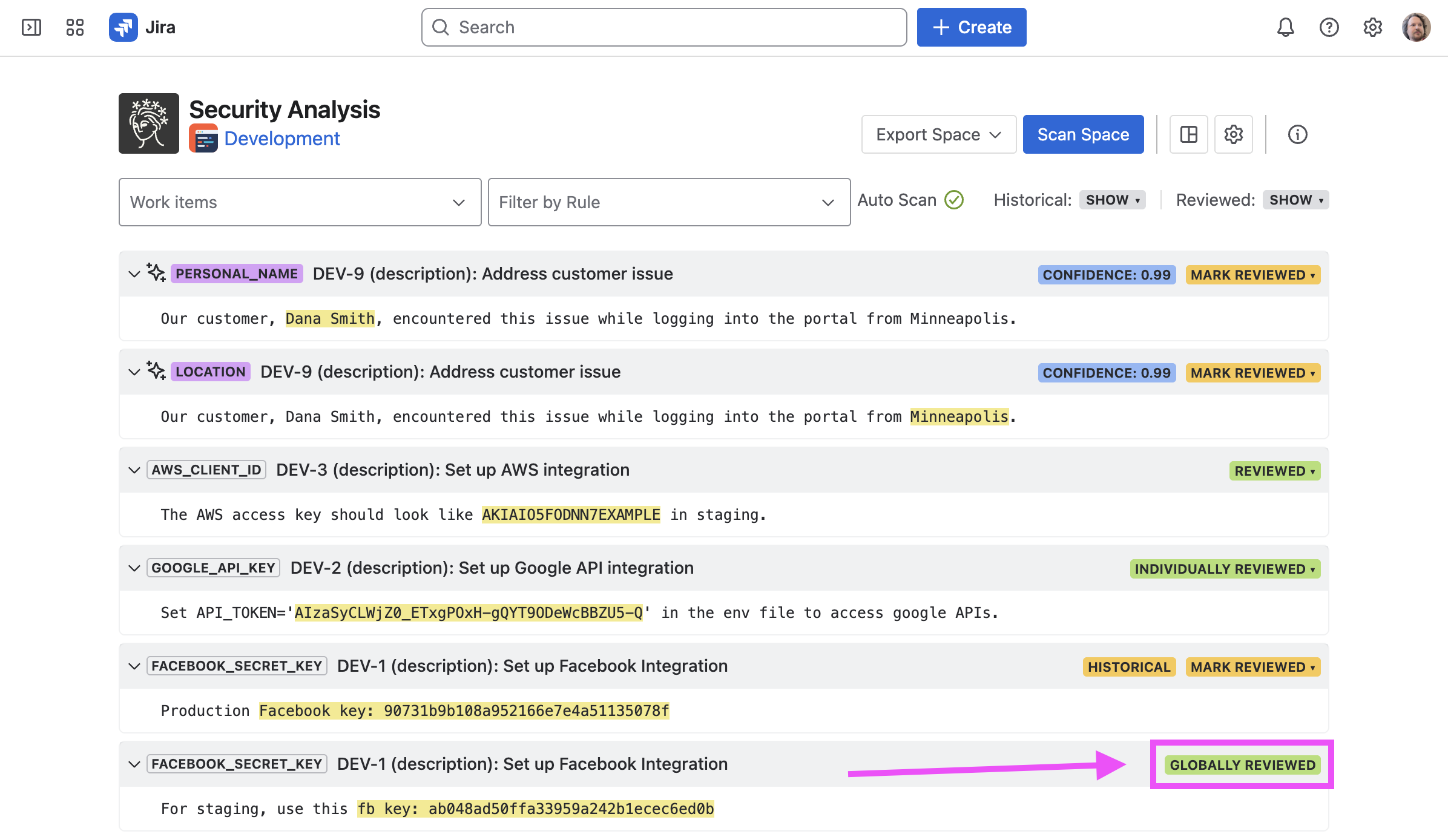This screenshot has height=840, width=1448.
Task: Click the Development project icon
Action: pos(203,139)
